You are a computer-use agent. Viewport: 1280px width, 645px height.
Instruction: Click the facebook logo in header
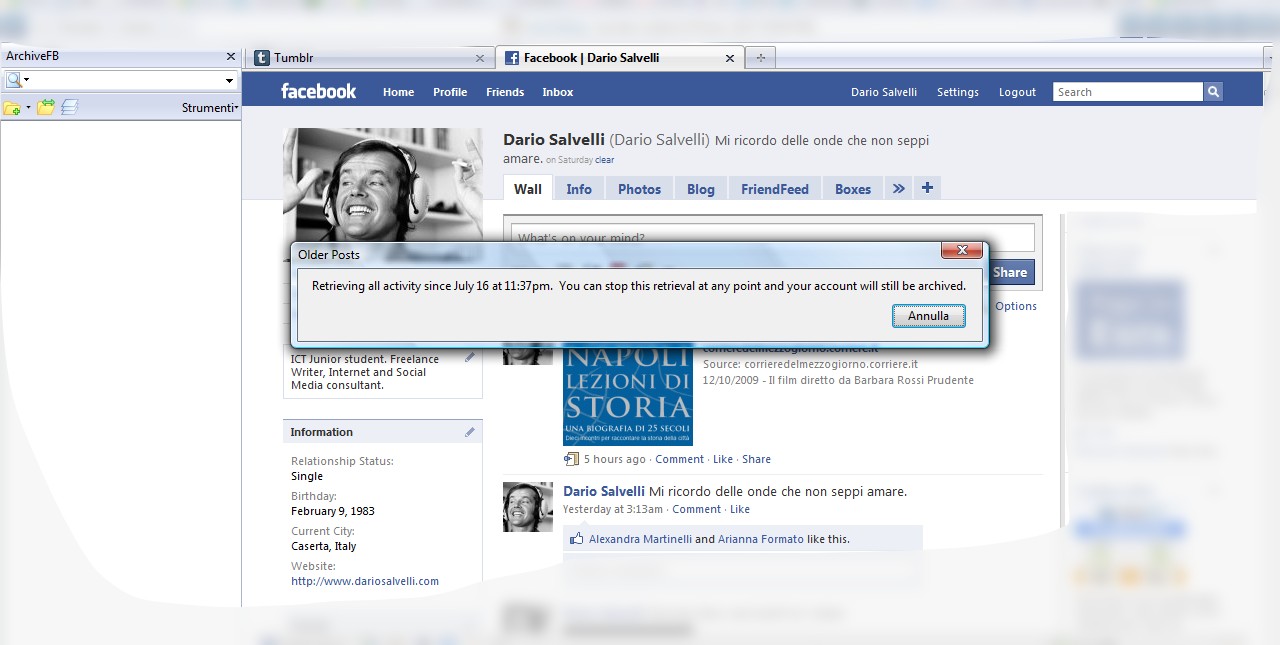pyautogui.click(x=318, y=92)
